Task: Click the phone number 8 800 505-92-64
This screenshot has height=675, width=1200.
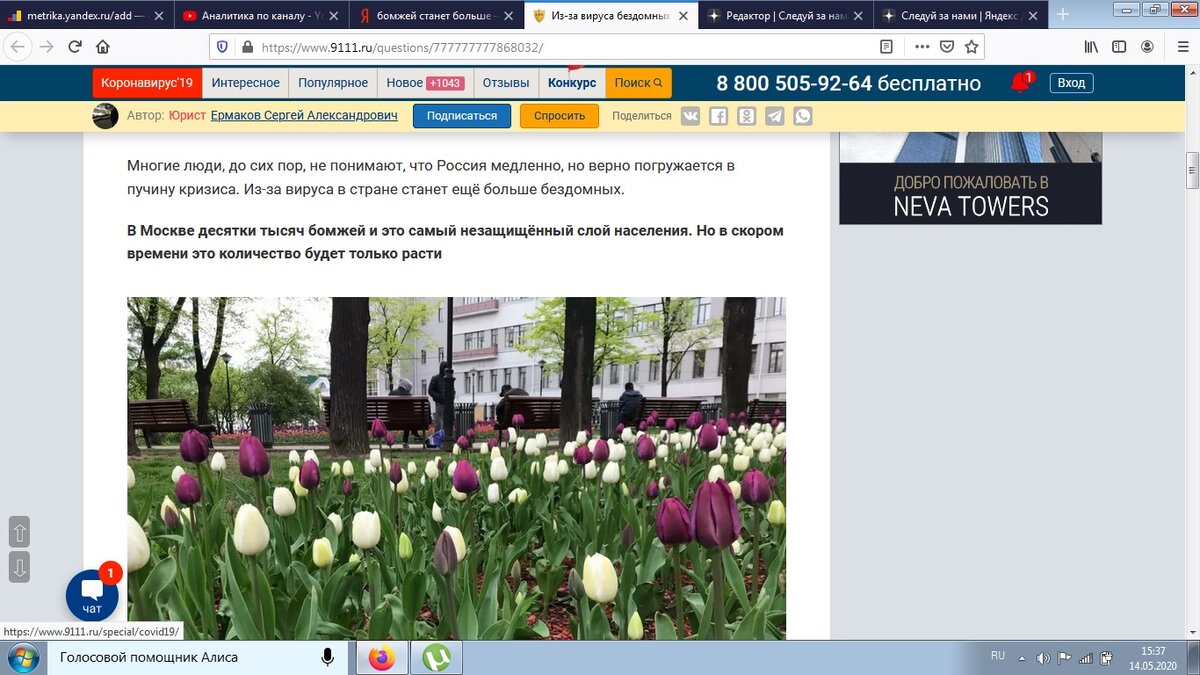Action: [x=794, y=84]
